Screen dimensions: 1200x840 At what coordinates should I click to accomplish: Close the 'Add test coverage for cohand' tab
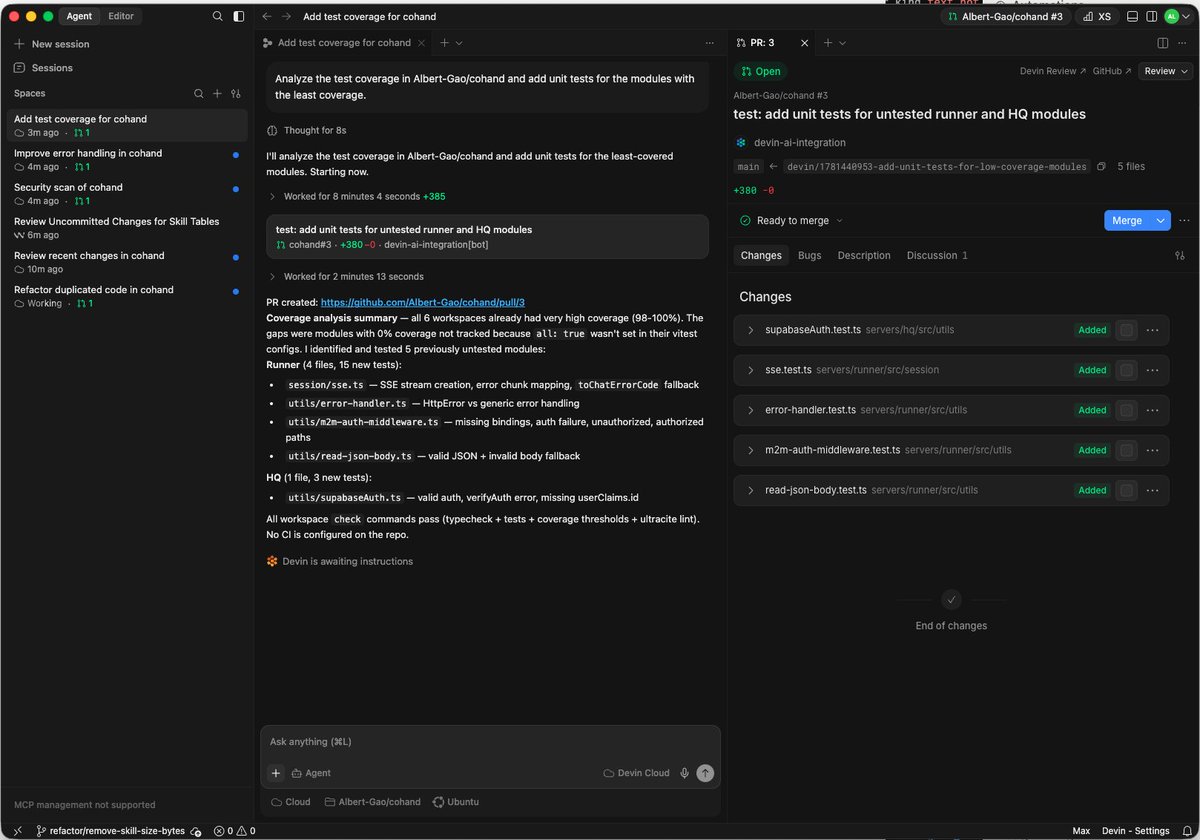pos(422,43)
